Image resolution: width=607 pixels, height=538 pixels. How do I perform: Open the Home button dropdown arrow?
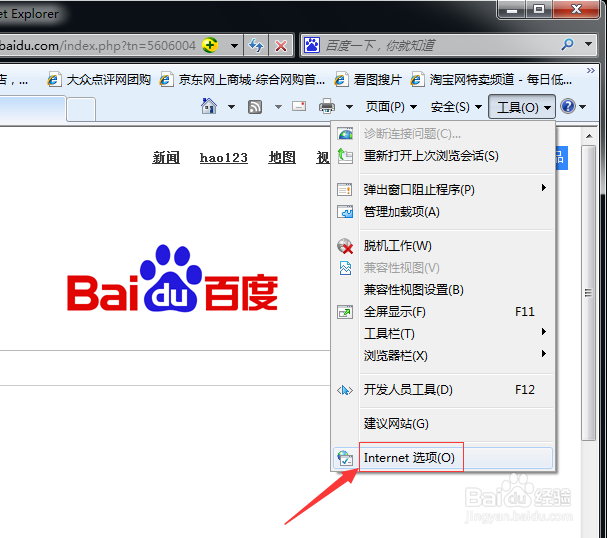[x=231, y=107]
